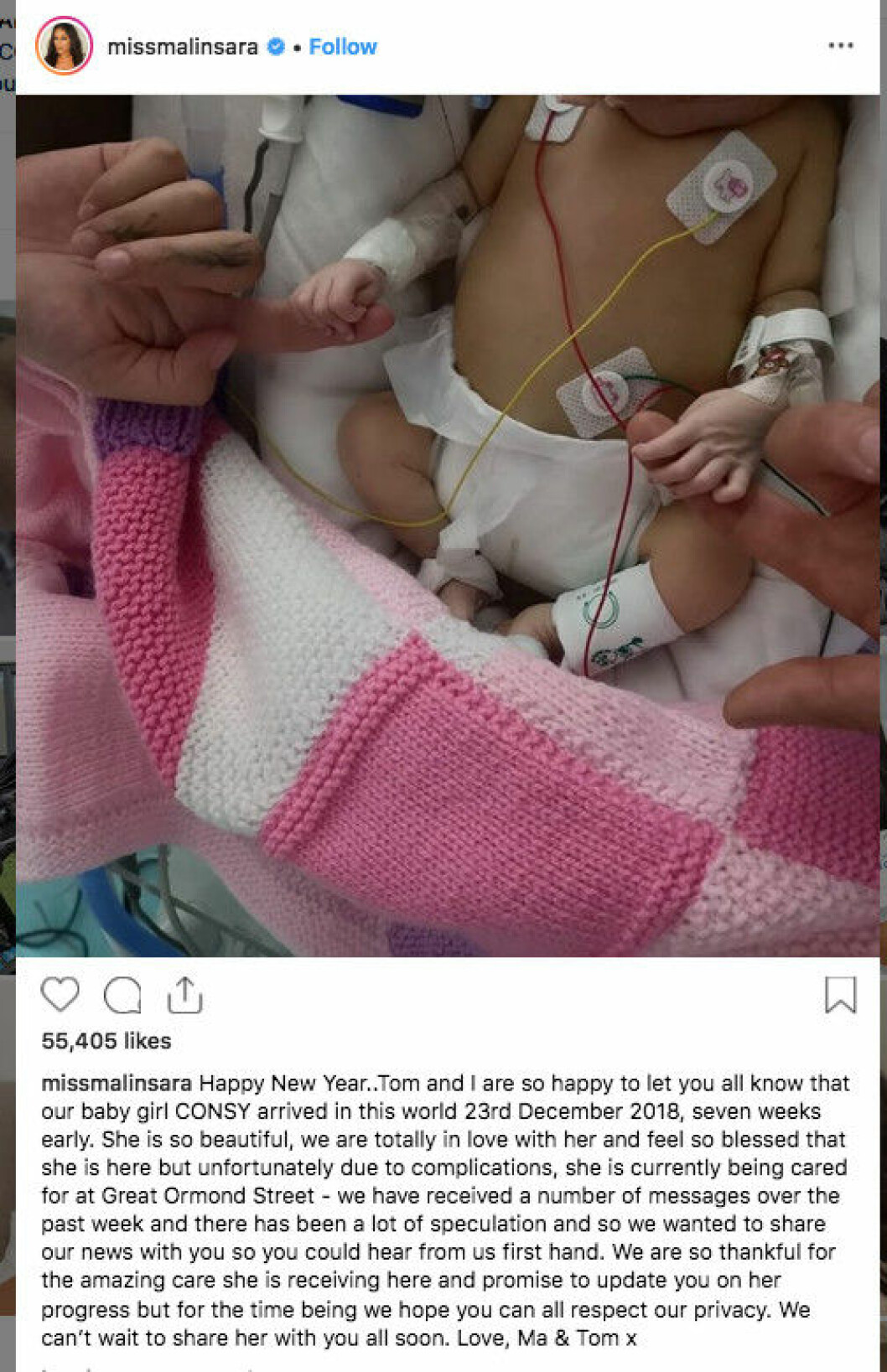Open comments with the speech bubble icon
The image size is (887, 1372).
coord(122,996)
